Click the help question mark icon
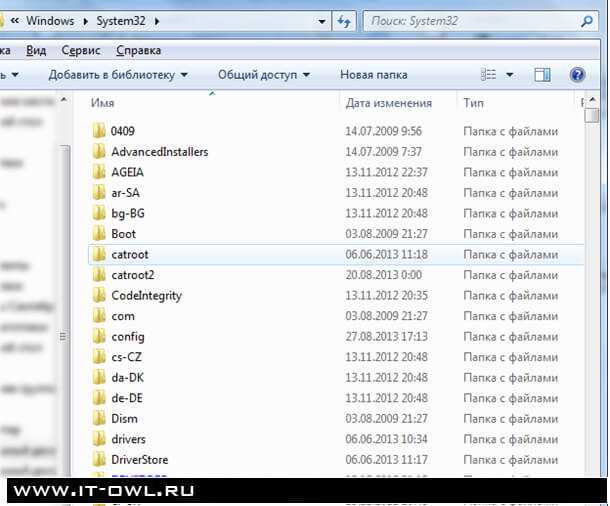The height and width of the screenshot is (506, 610). (577, 75)
